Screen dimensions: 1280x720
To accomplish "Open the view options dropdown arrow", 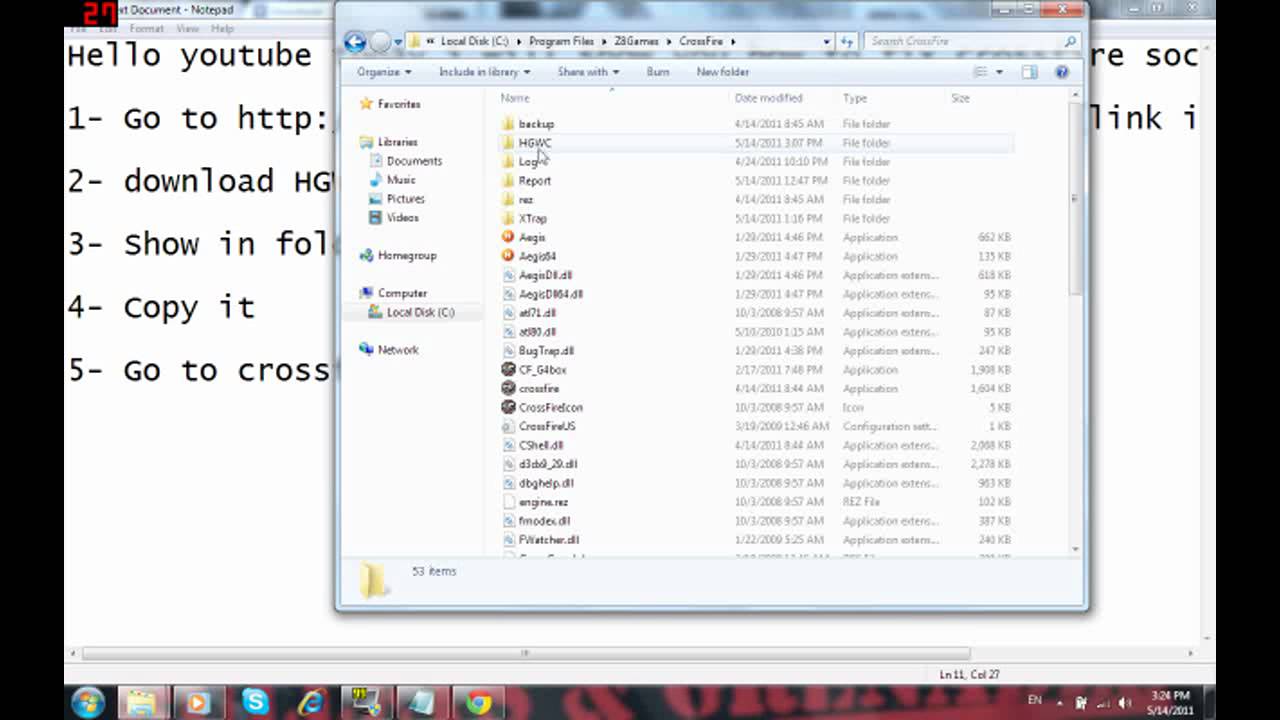I will click(998, 72).
